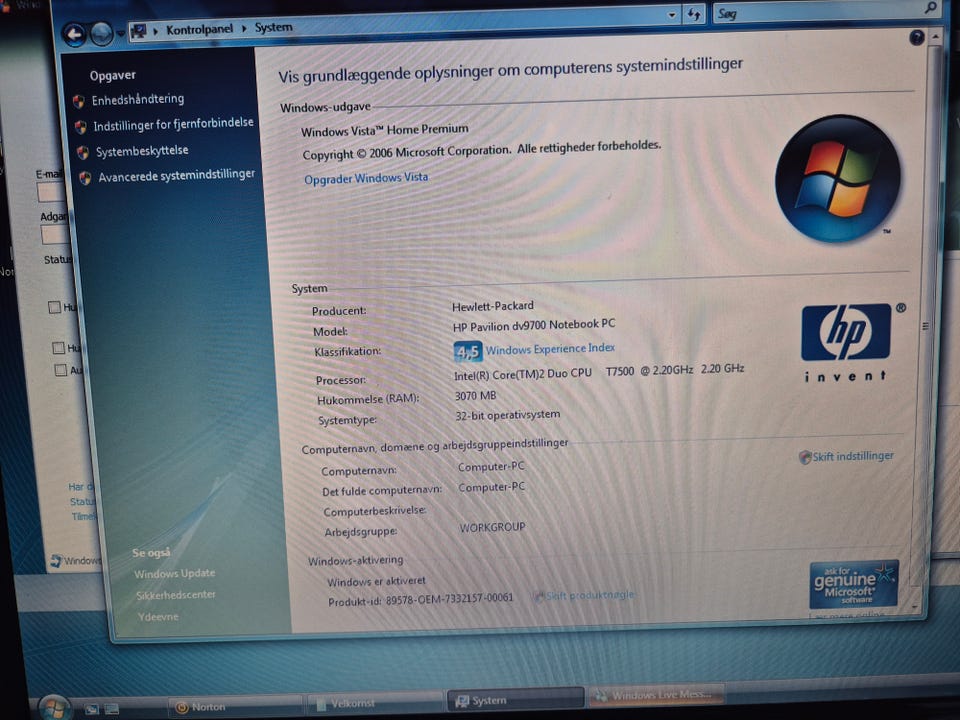960x720 pixels.
Task: Open the Windows Experience Index link
Action: point(550,349)
